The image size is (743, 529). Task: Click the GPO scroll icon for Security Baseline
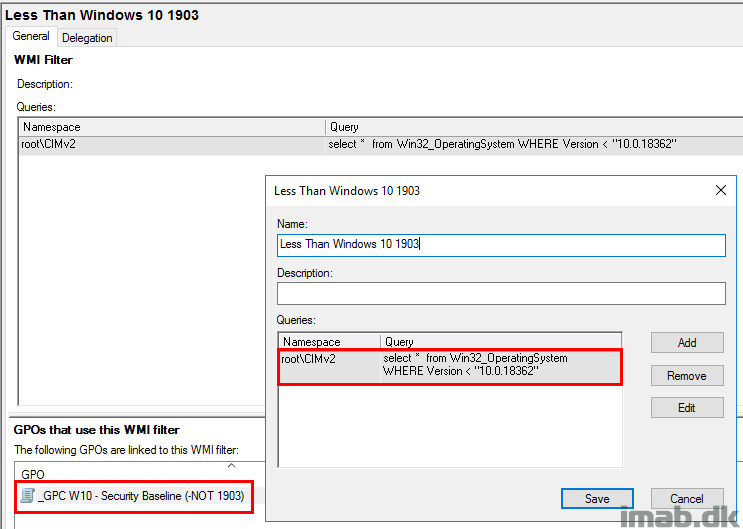(27, 496)
